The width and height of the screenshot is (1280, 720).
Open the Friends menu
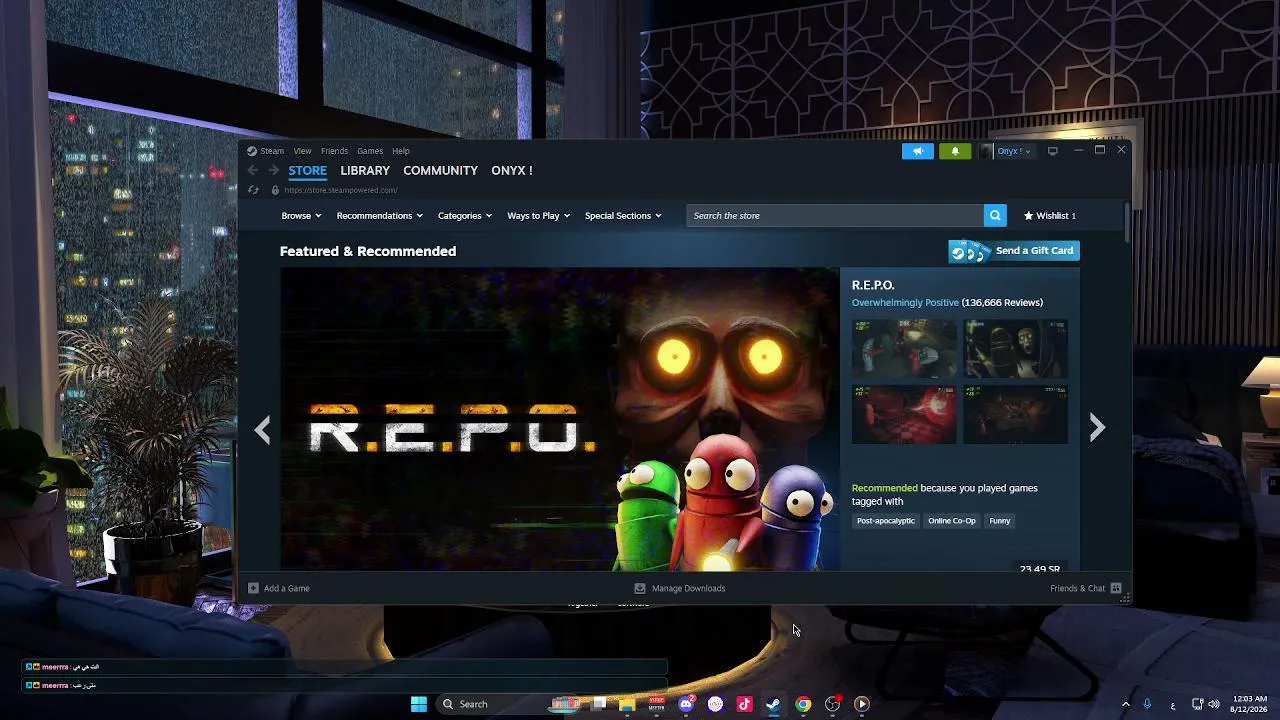(x=334, y=151)
